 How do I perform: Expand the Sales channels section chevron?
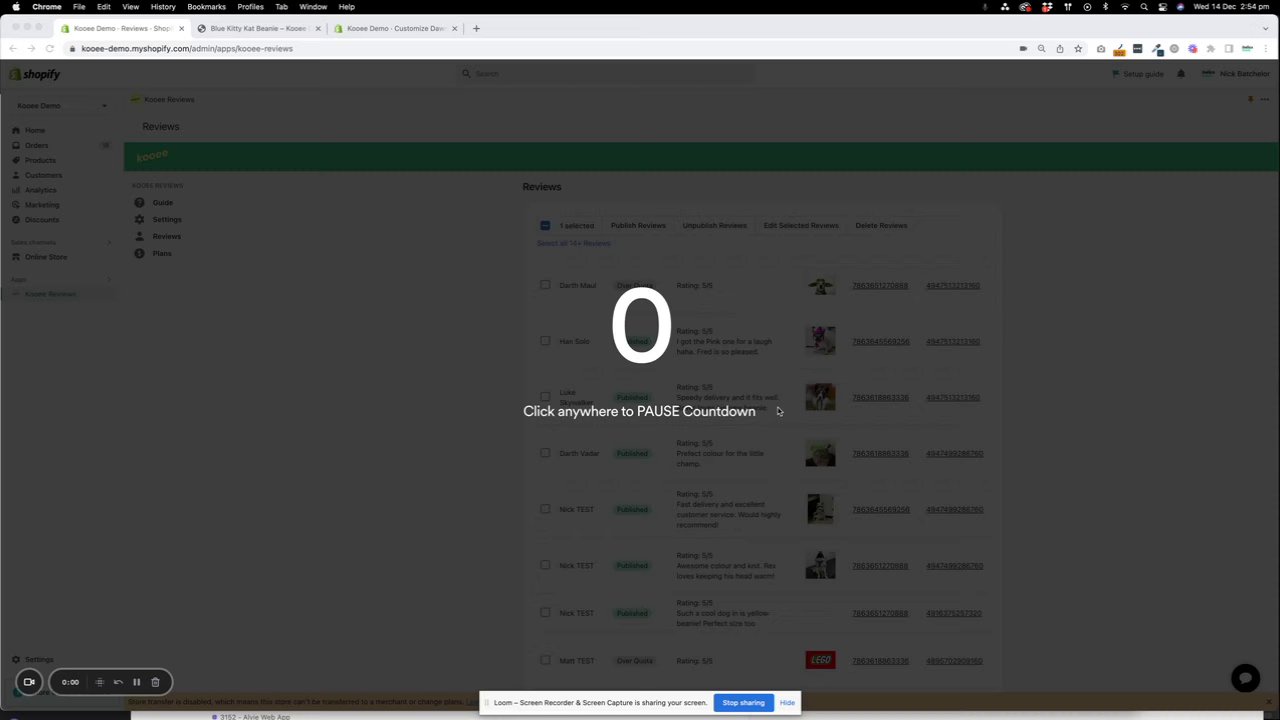[x=109, y=243]
